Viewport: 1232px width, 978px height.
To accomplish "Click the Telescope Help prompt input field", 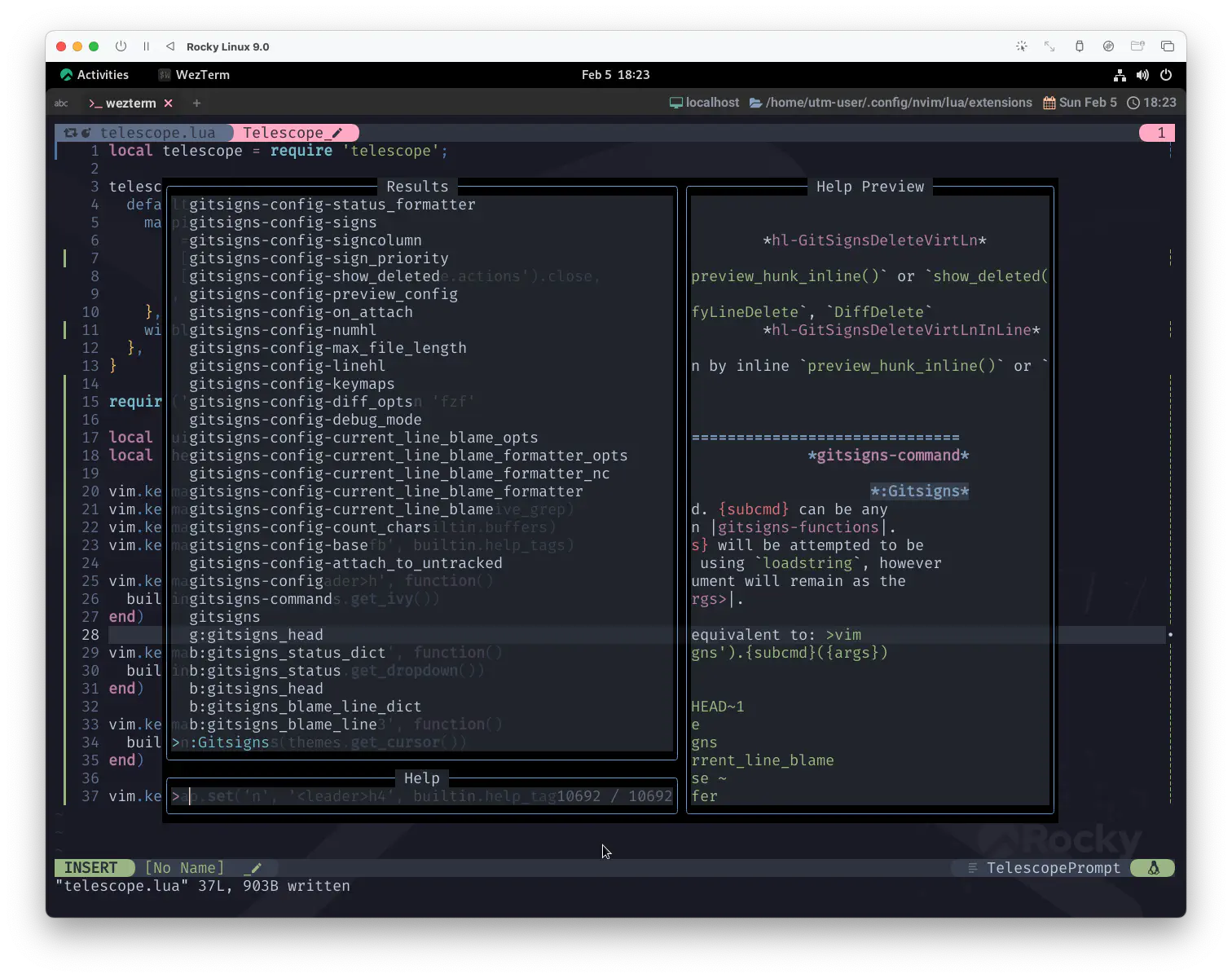I will (x=422, y=796).
